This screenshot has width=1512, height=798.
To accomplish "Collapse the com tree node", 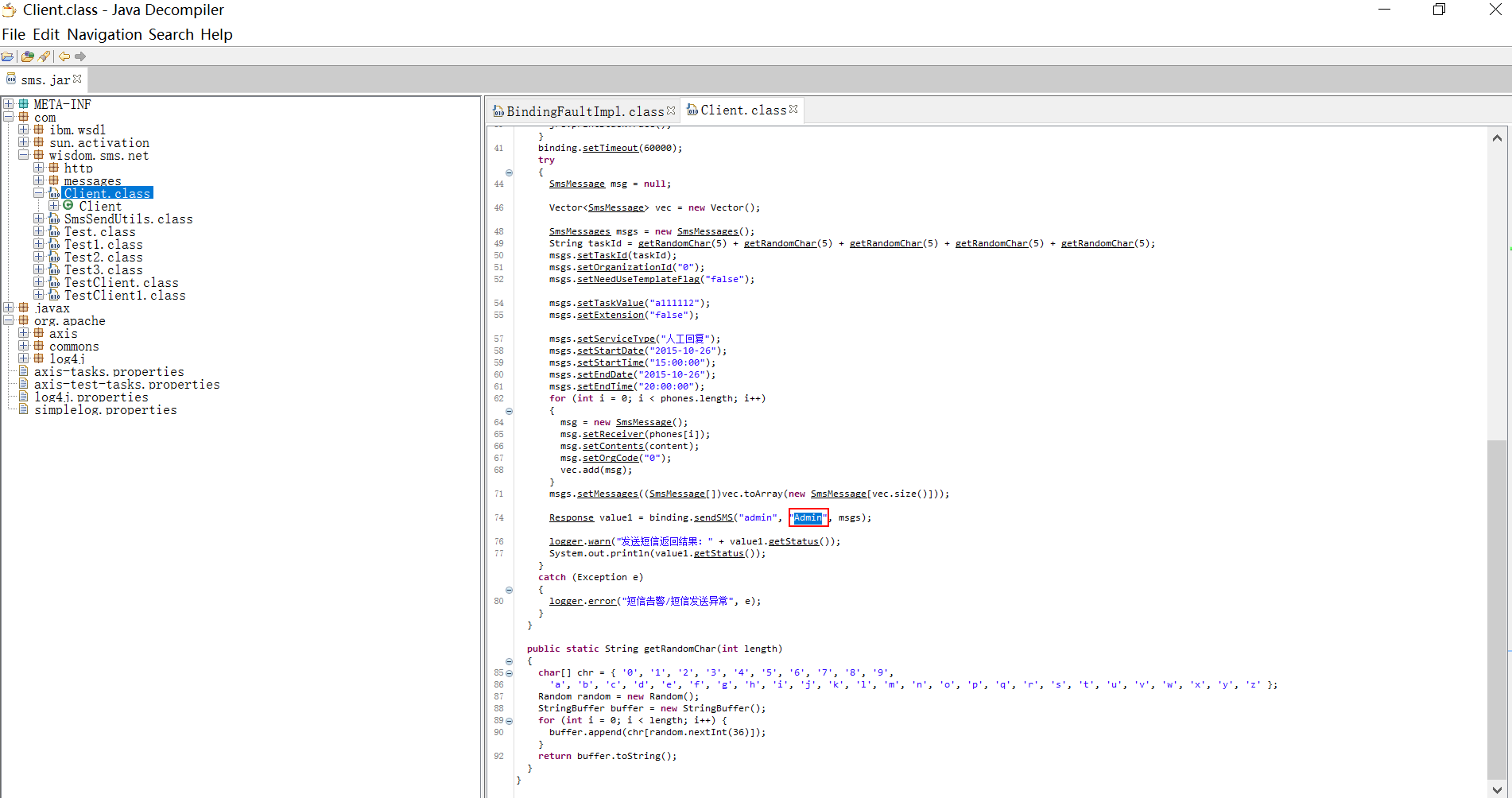I will (x=9, y=117).
